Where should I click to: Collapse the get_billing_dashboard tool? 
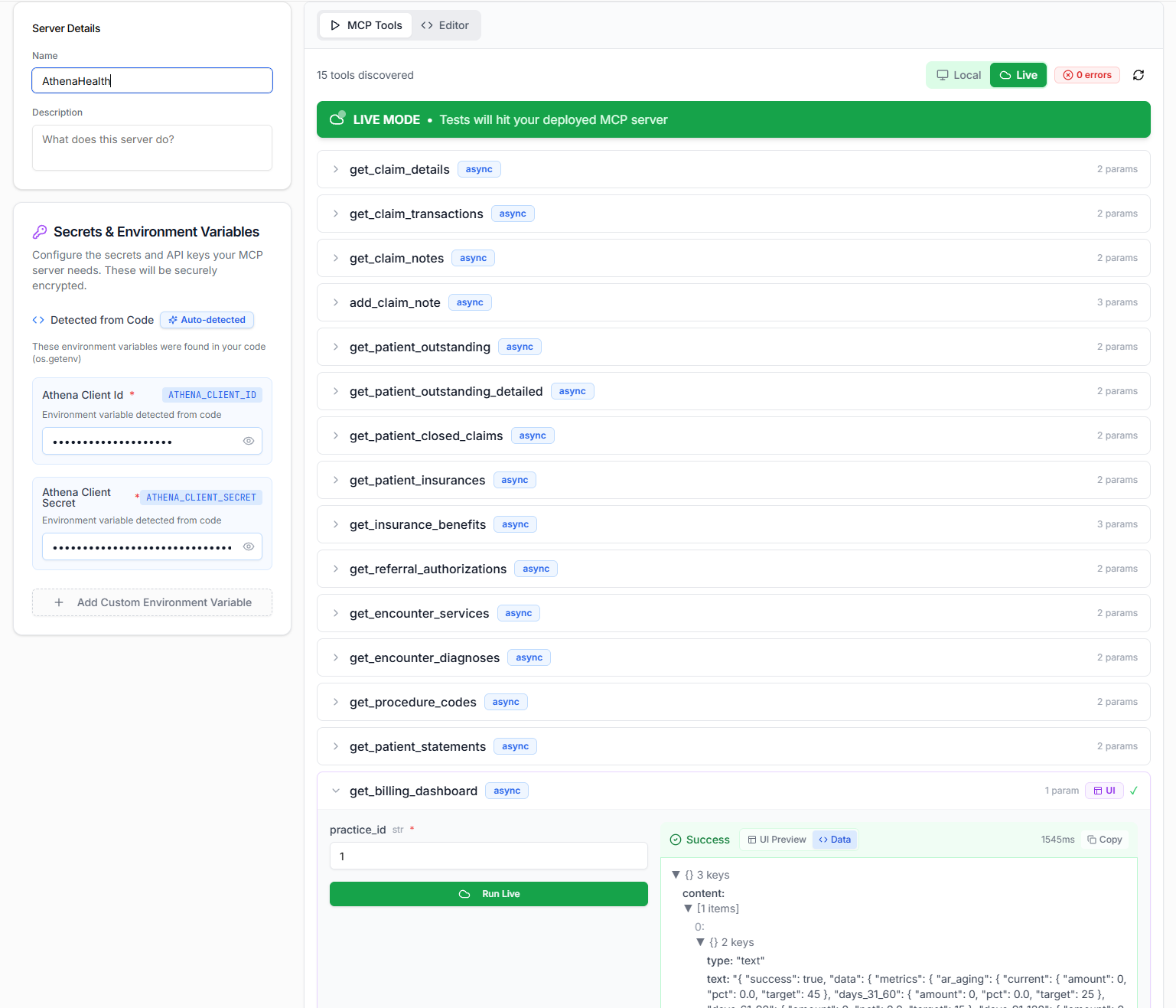(336, 791)
